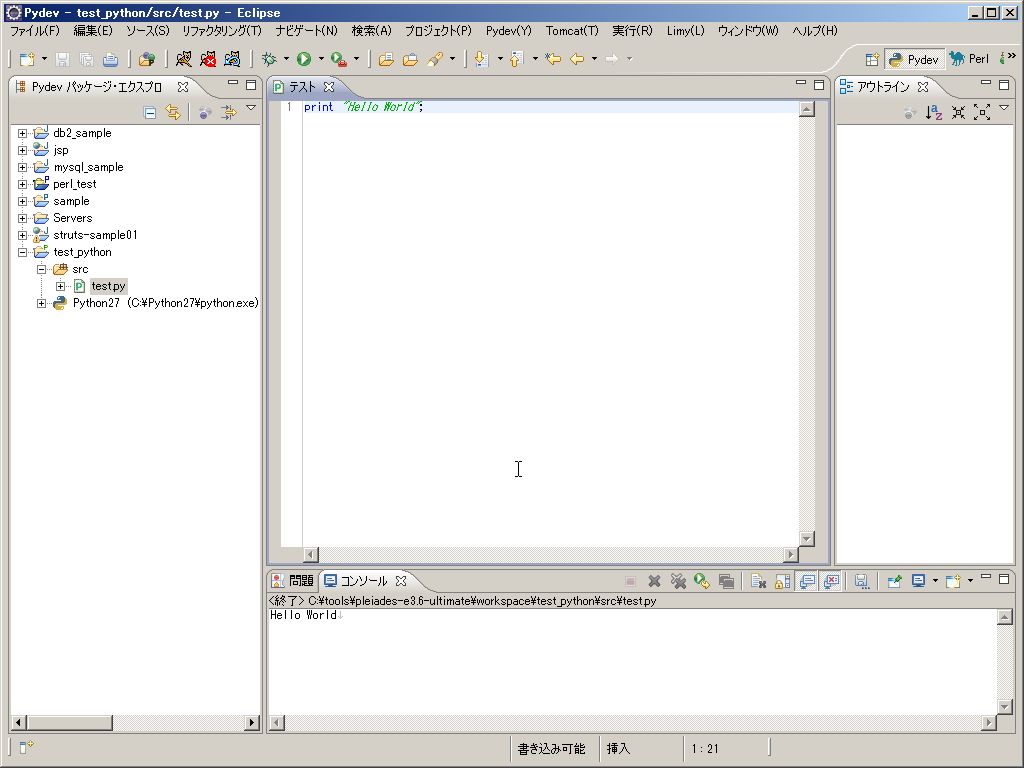Click the Tomcat restart icon
The height and width of the screenshot is (768, 1024).
point(232,59)
